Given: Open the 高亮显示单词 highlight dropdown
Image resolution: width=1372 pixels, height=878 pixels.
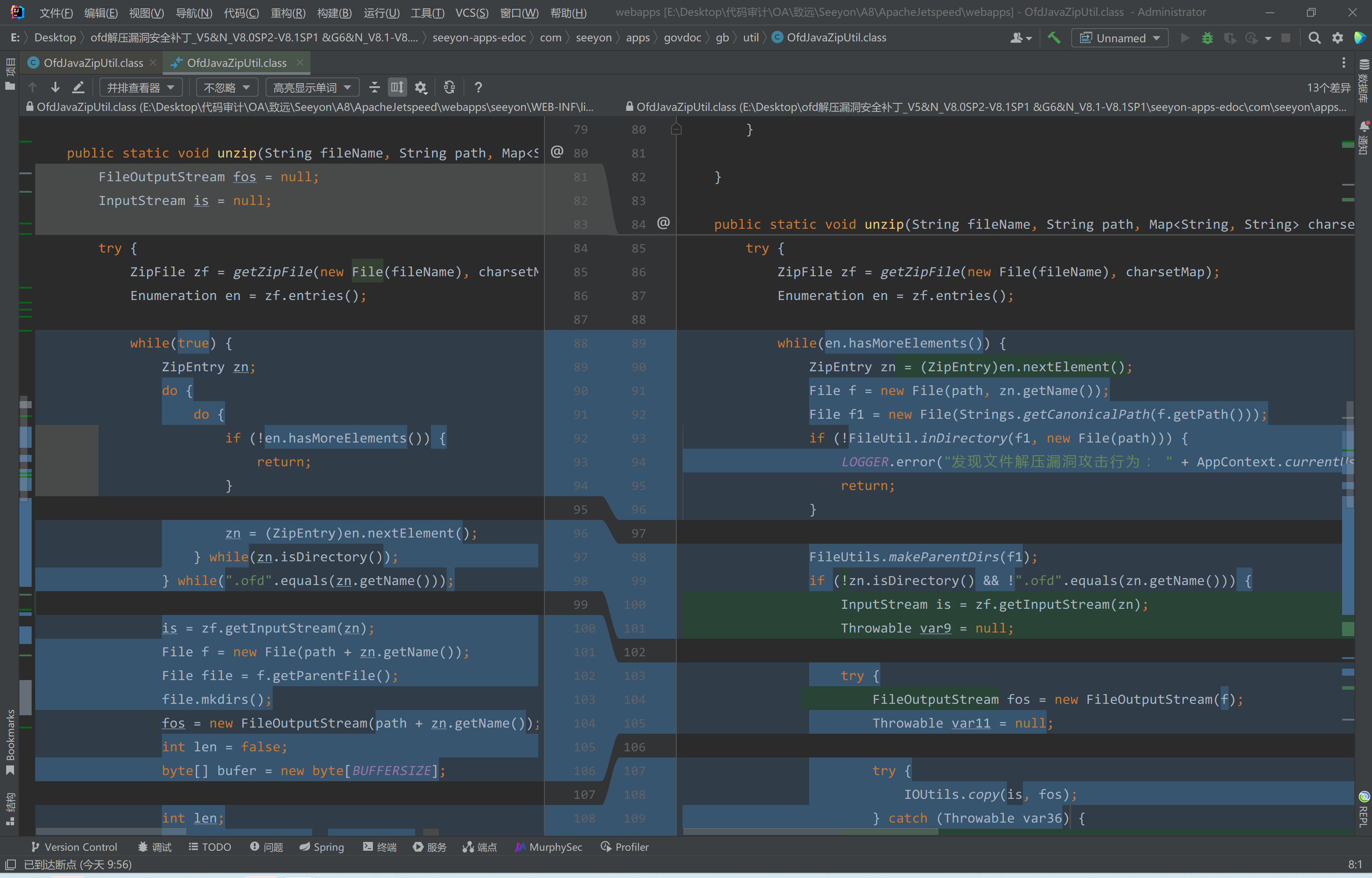Looking at the screenshot, I should (311, 87).
